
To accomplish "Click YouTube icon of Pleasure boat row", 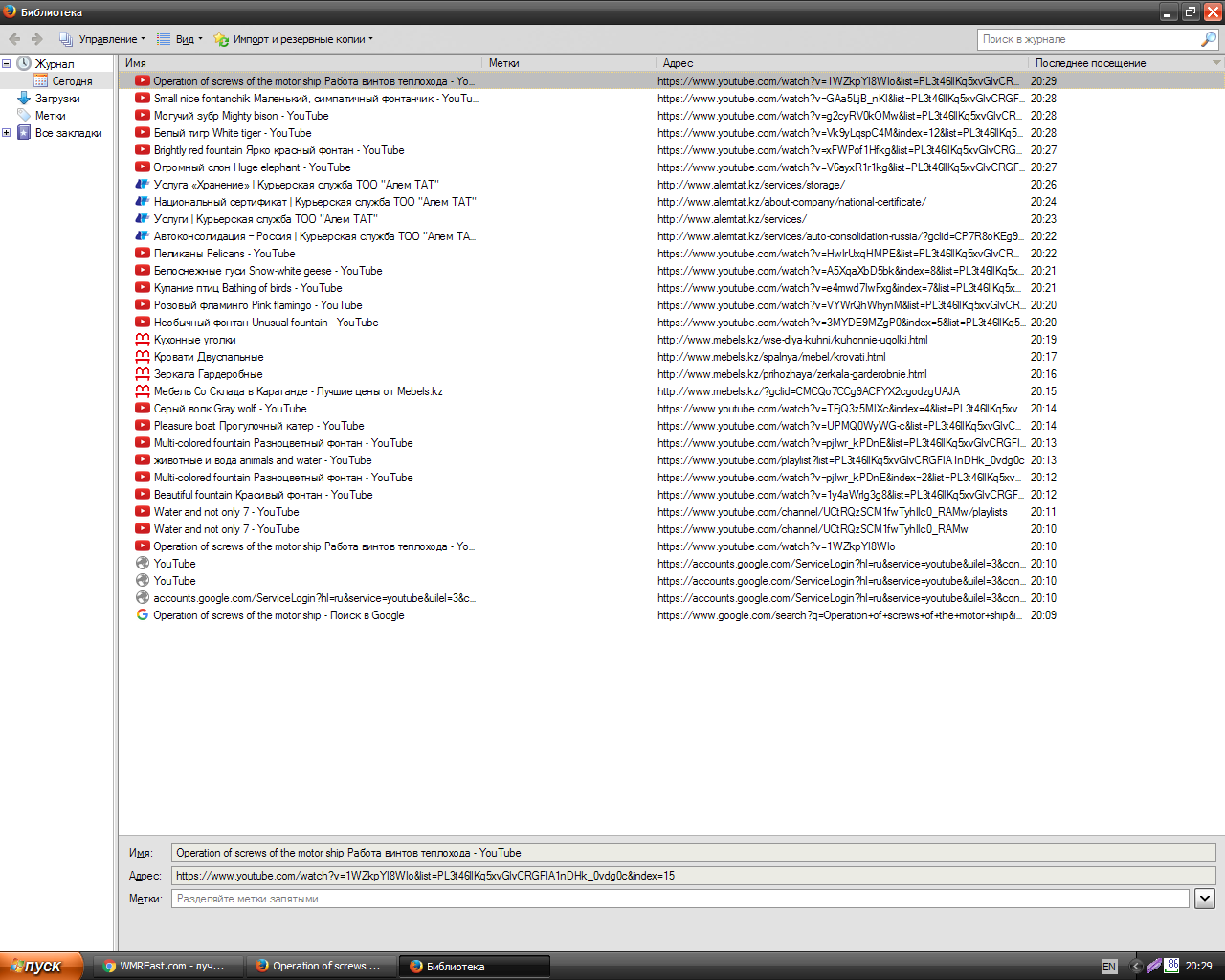I will 143,426.
